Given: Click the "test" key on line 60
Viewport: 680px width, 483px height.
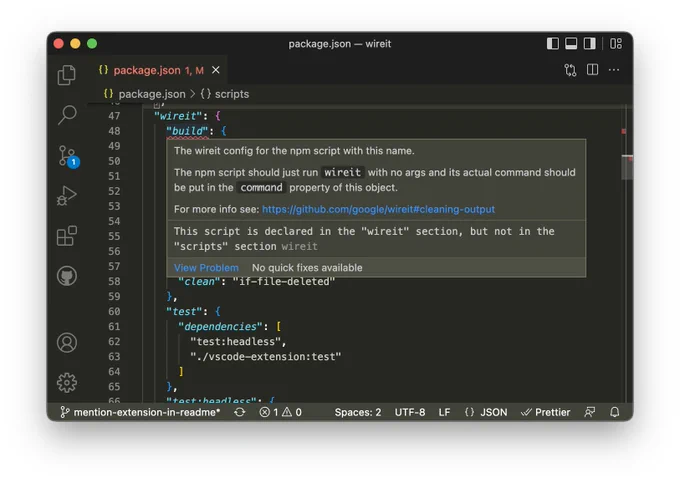Looking at the screenshot, I should point(184,312).
